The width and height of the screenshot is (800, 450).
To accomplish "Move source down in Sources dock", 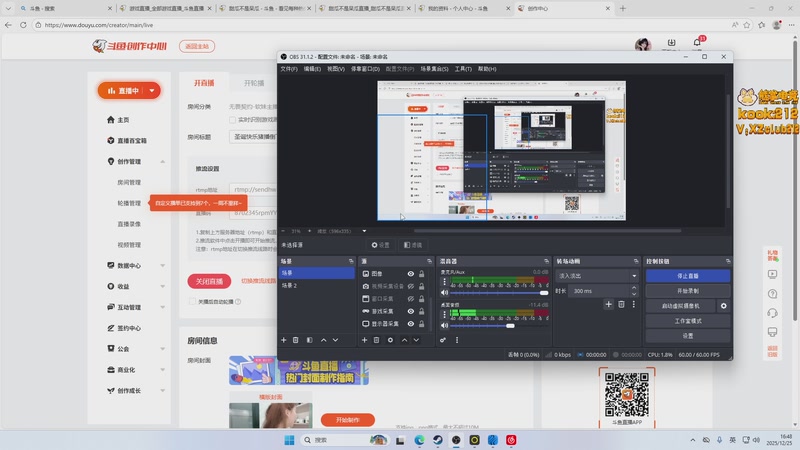I will pos(416,340).
